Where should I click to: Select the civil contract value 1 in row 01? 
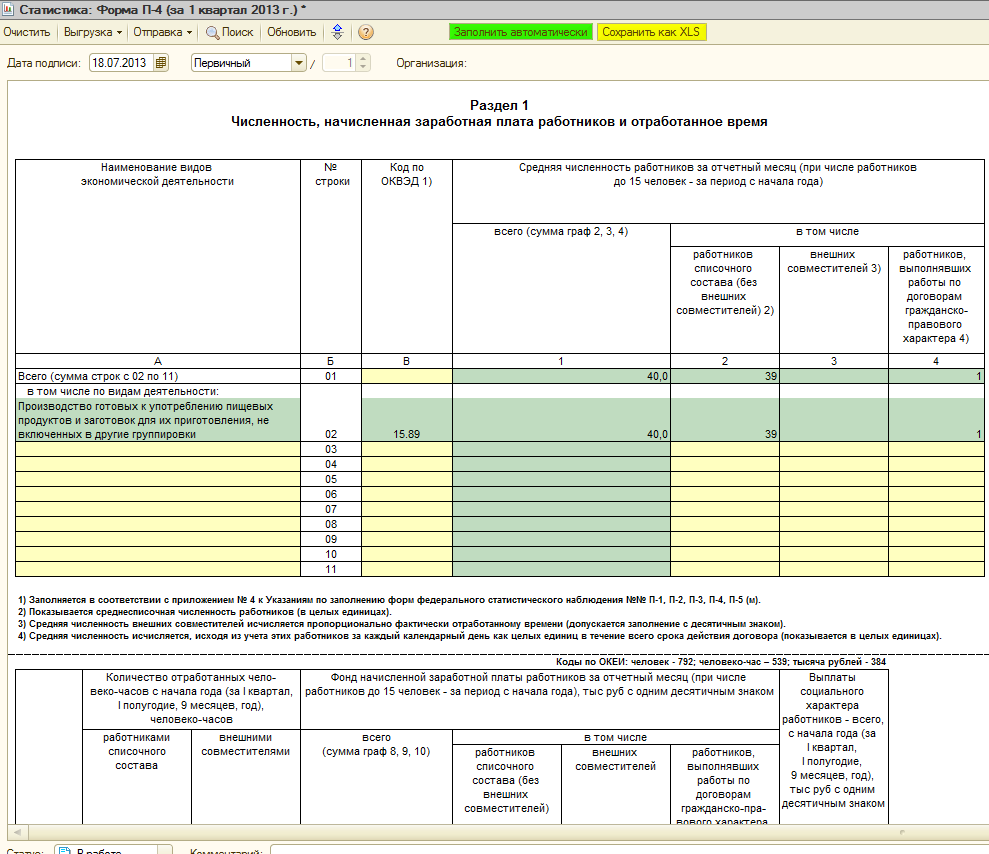click(x=936, y=377)
